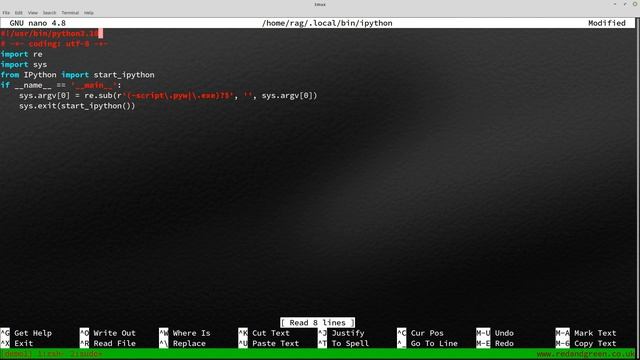This screenshot has height=360, width=640.
Task: Click the 'Justify' shortcut label
Action: click(x=348, y=333)
